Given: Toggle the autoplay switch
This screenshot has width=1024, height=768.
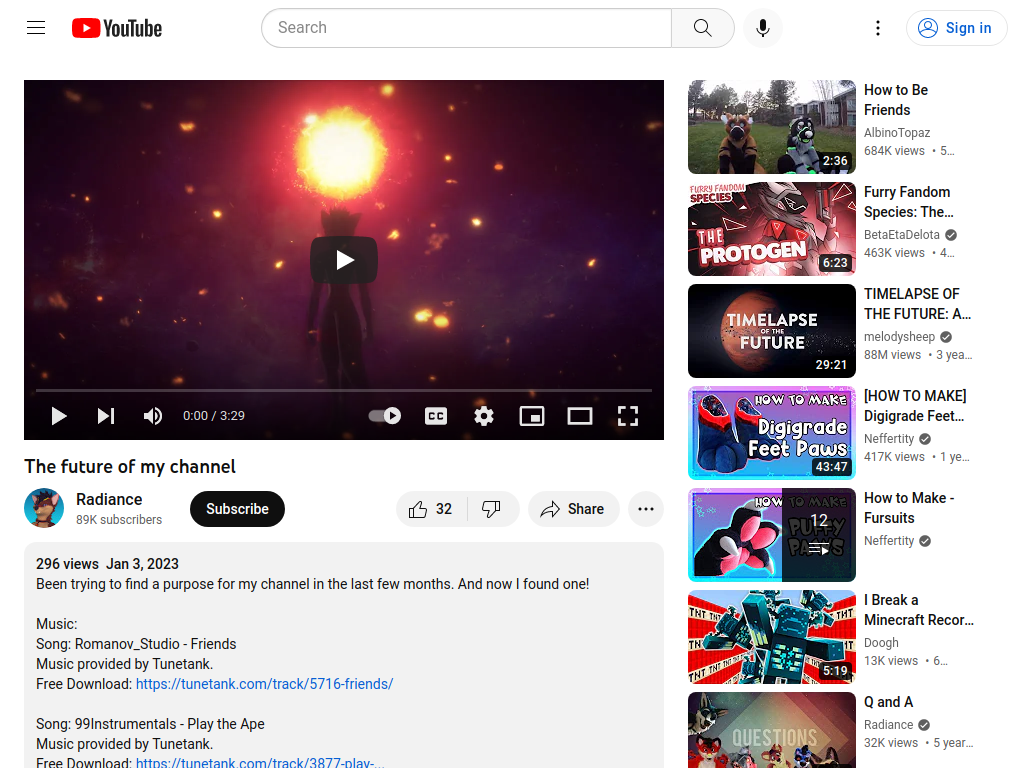Looking at the screenshot, I should 385,416.
